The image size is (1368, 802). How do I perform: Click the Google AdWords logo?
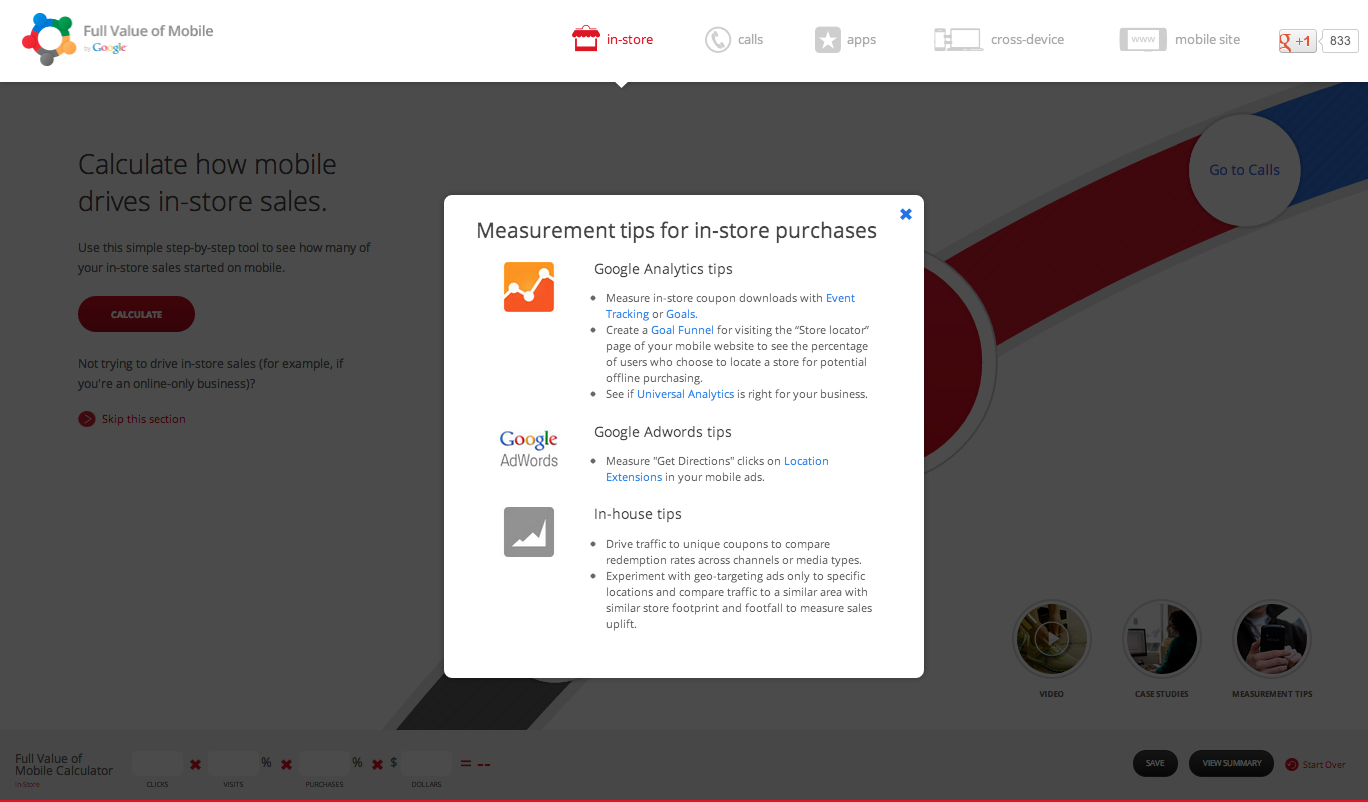click(529, 449)
